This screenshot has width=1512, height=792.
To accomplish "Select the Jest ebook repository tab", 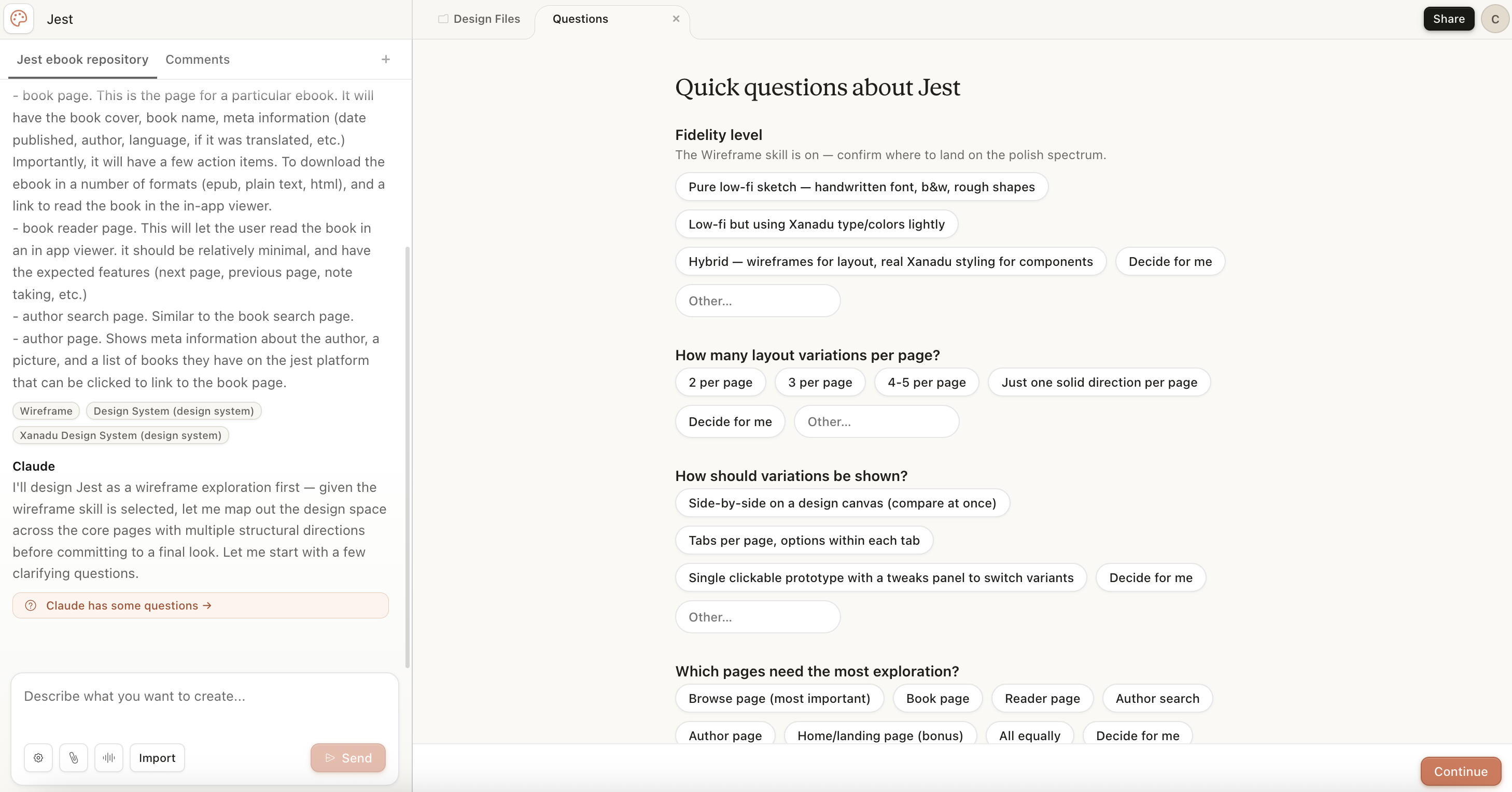I will (83, 59).
